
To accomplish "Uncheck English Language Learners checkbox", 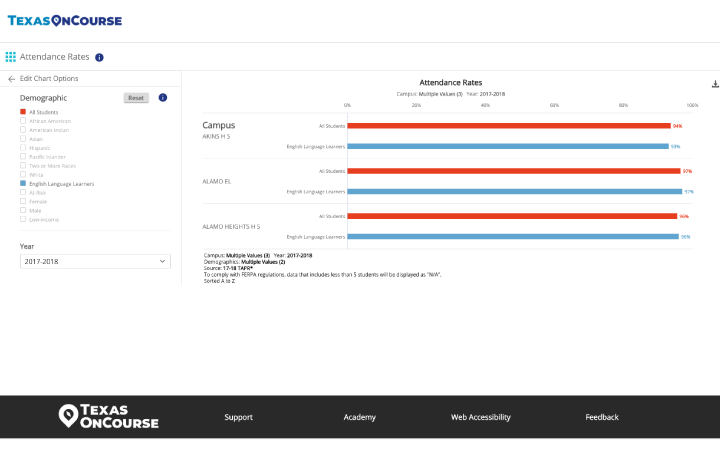I will [23, 184].
